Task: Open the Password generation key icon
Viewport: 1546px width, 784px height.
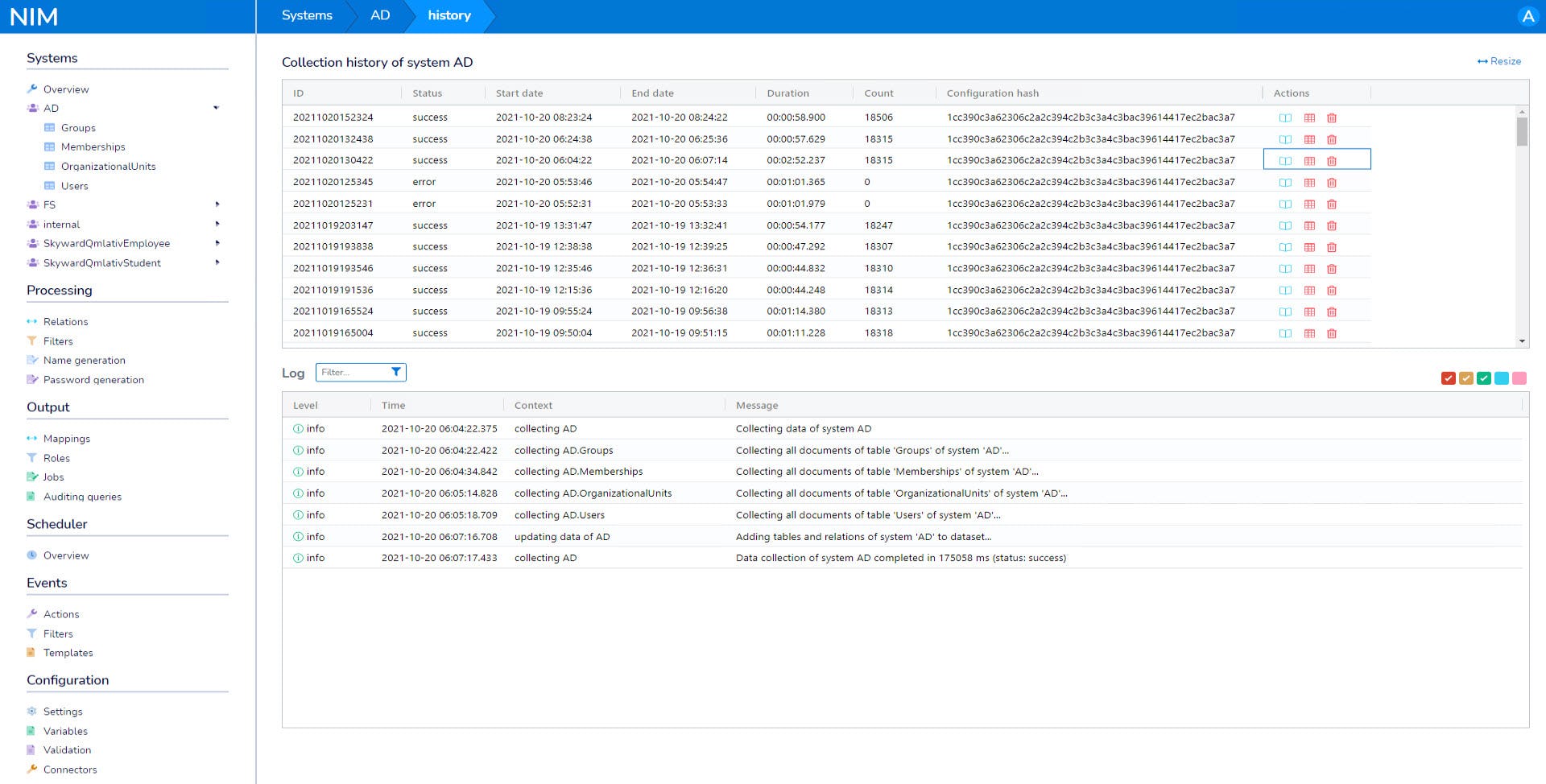Action: [32, 379]
